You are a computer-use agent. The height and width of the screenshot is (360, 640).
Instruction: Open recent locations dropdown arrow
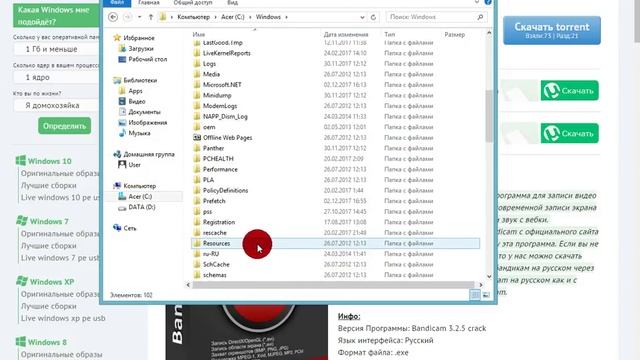140,17
